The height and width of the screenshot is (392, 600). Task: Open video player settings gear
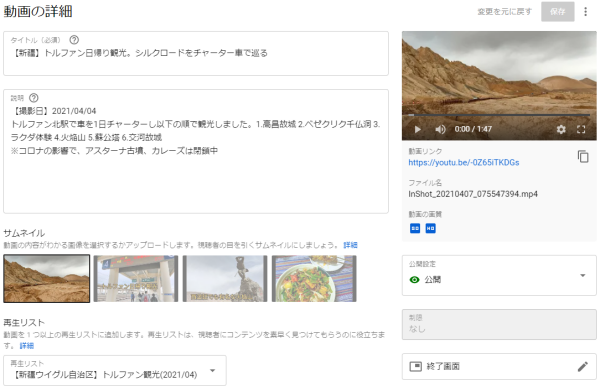[561, 129]
